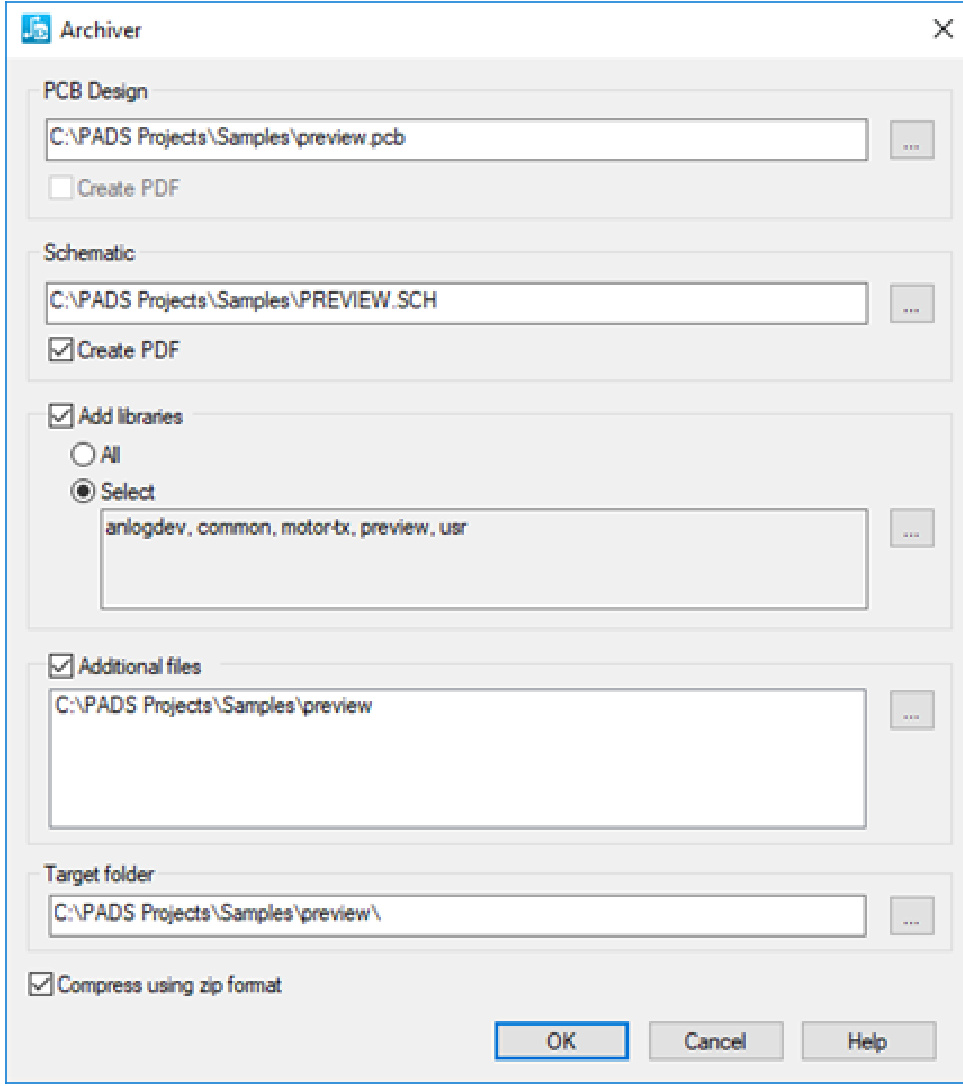The image size is (963, 1086).
Task: Disable the Additional files checkbox
Action: [x=61, y=666]
